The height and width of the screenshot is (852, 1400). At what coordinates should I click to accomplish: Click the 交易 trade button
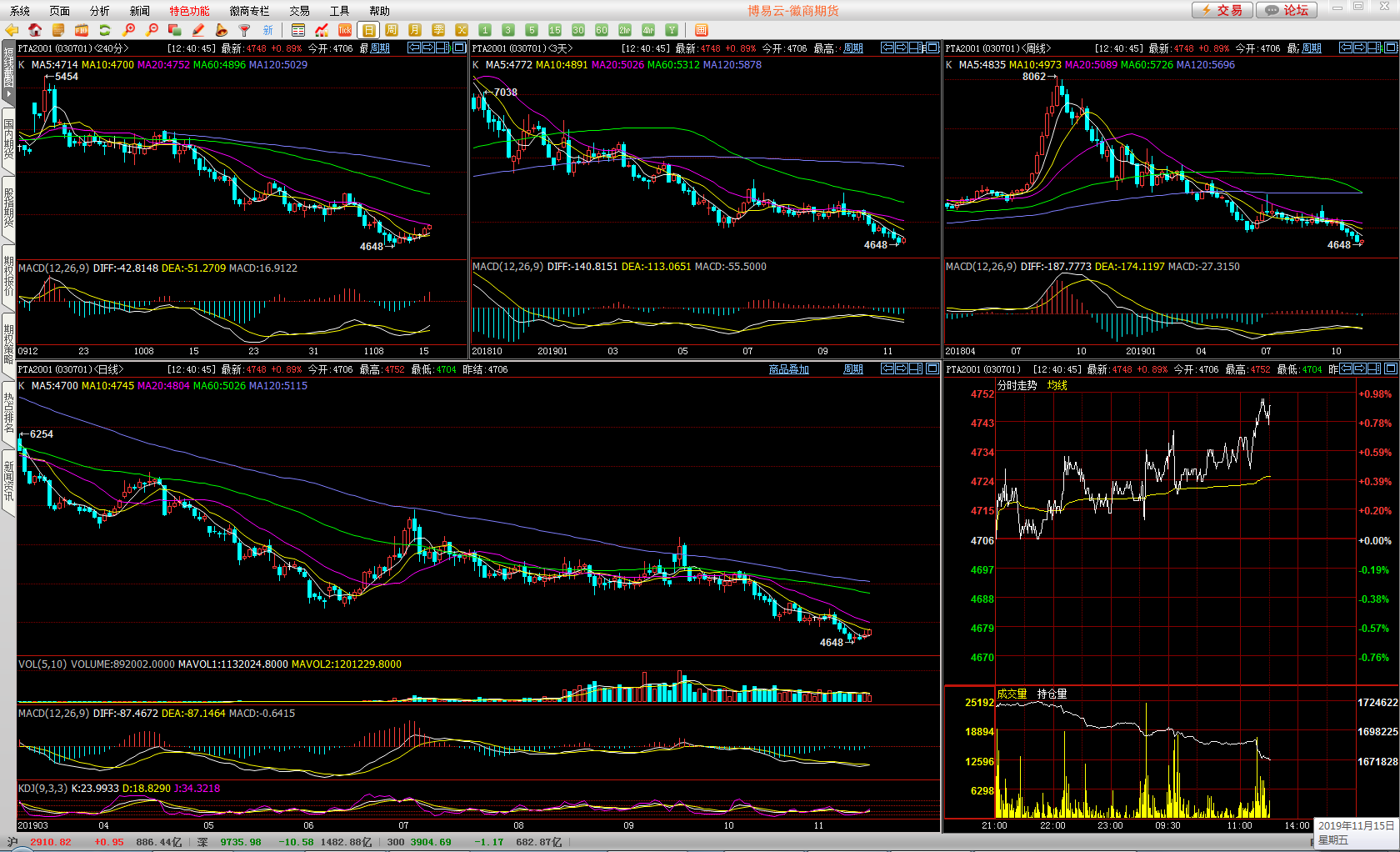[x=1222, y=10]
